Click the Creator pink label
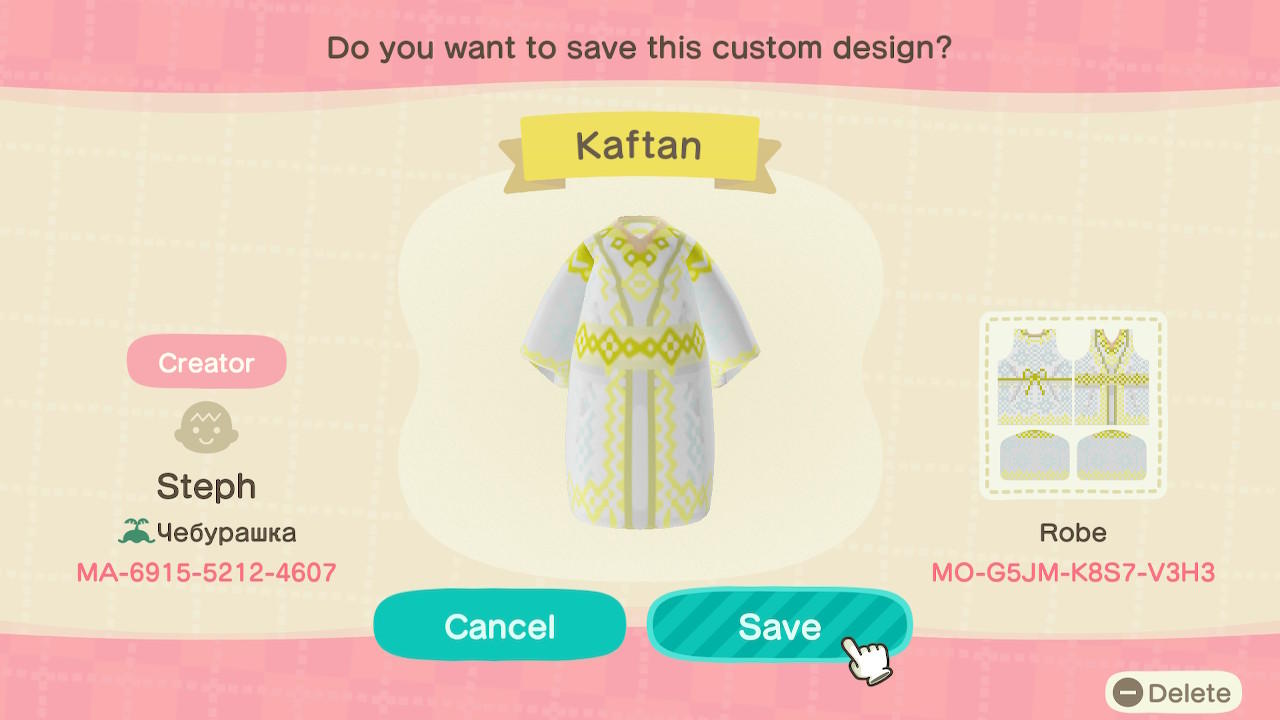Screen dimensions: 1280x720 206,362
